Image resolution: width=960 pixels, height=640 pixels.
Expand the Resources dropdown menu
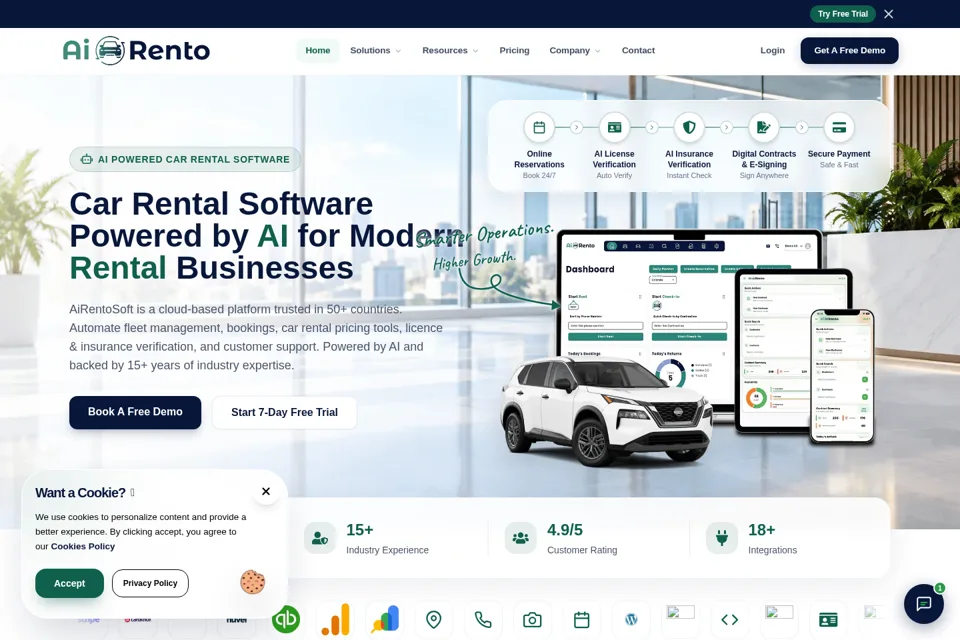pos(450,50)
